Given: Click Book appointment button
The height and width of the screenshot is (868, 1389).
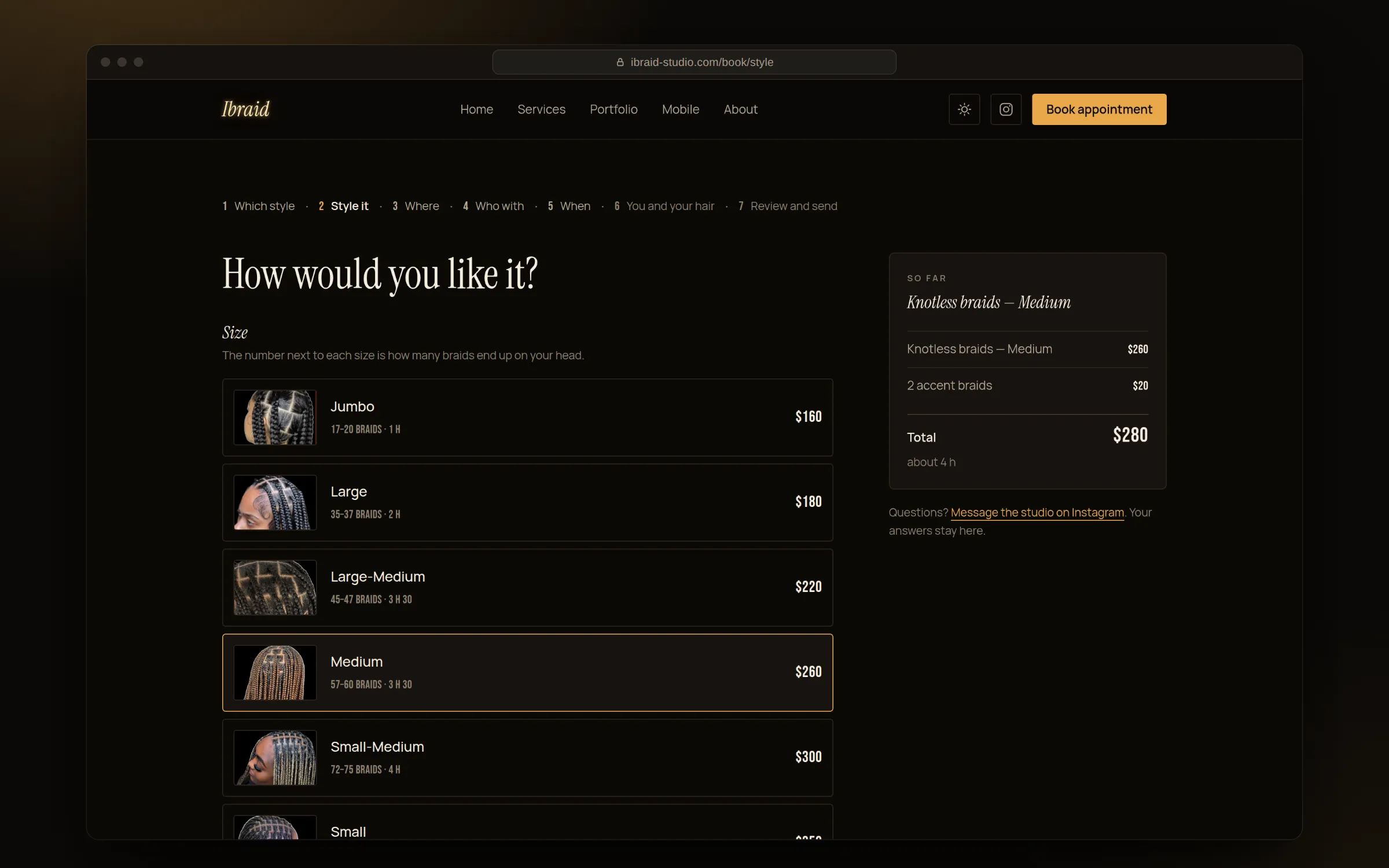Looking at the screenshot, I should click(x=1099, y=109).
